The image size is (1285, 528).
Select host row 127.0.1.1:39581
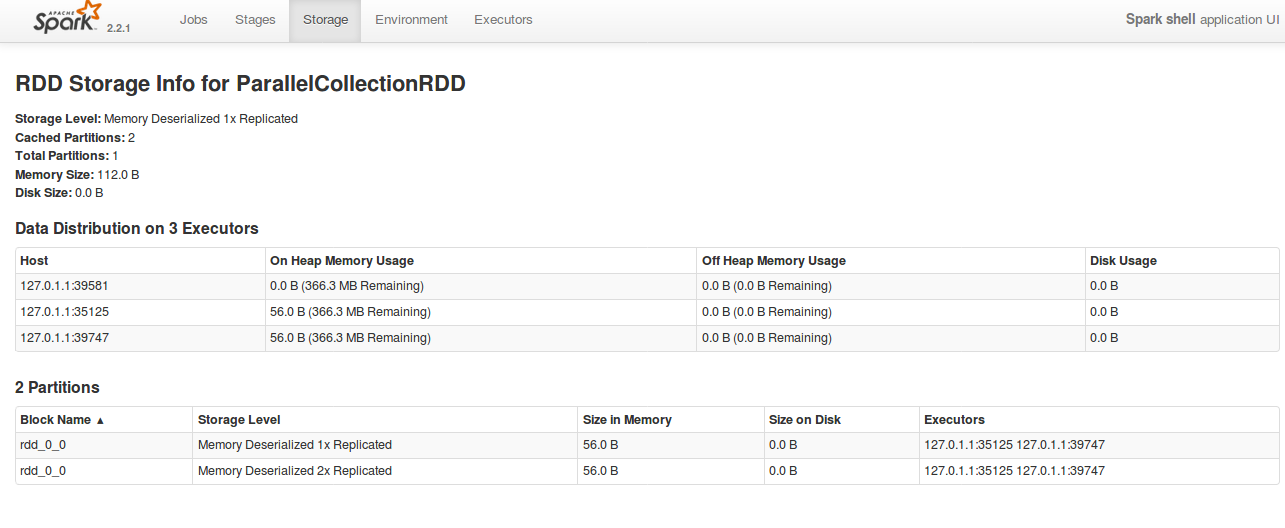click(x=65, y=286)
